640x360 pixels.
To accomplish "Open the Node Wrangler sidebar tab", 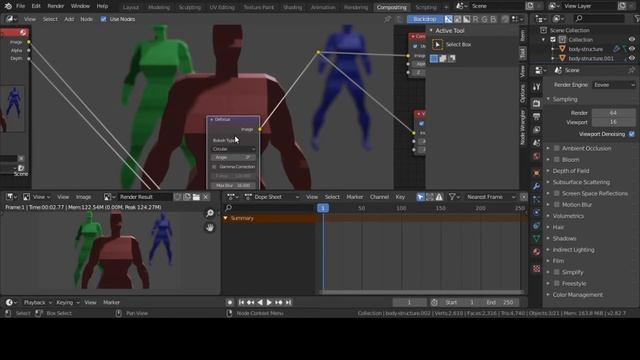I will [522, 127].
